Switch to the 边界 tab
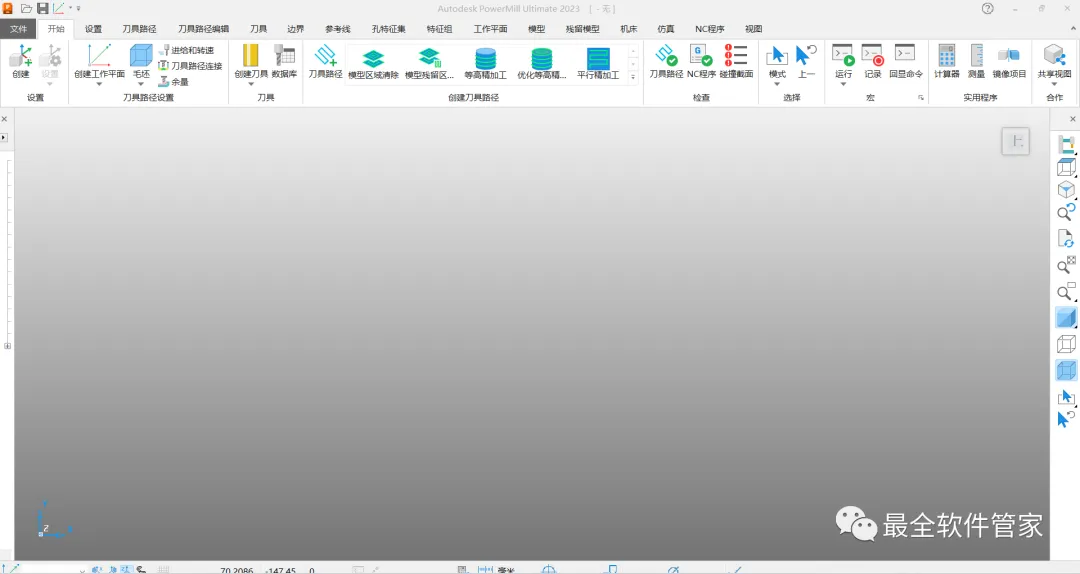 pos(295,29)
